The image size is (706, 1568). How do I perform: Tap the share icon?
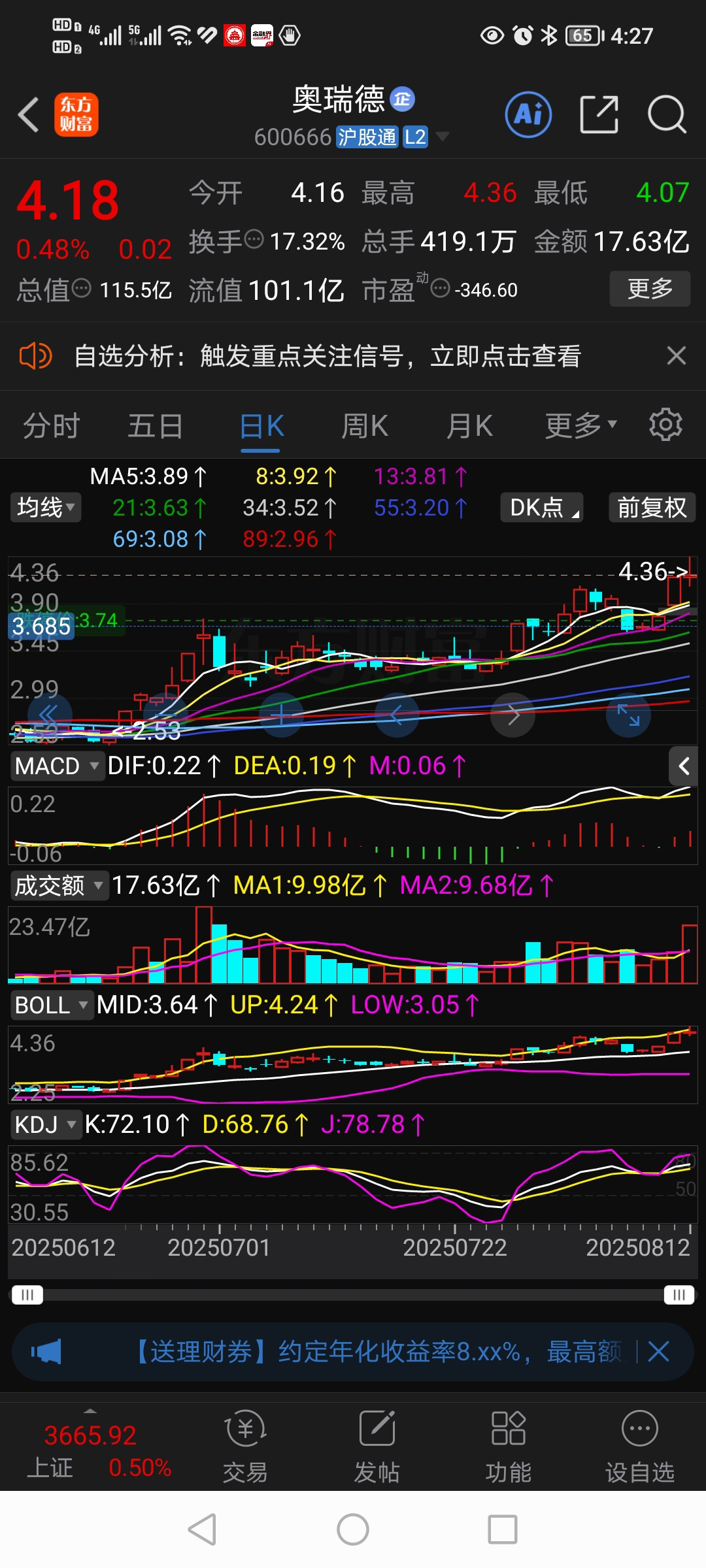coord(599,114)
